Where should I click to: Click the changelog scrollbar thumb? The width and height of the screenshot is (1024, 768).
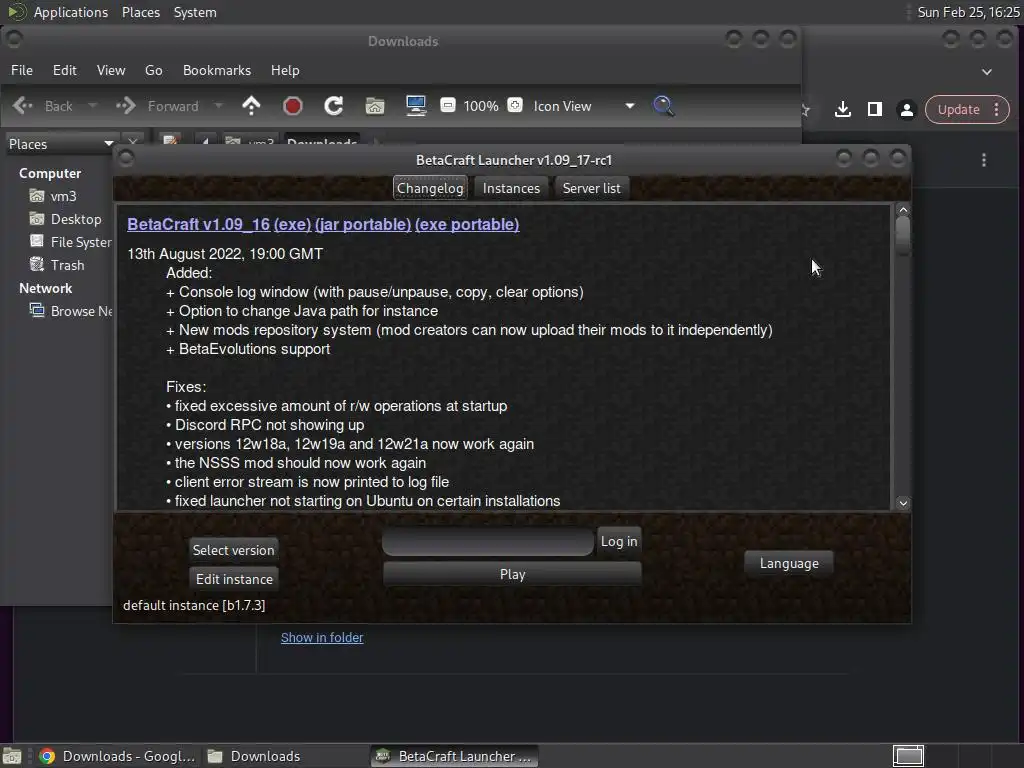click(x=903, y=235)
